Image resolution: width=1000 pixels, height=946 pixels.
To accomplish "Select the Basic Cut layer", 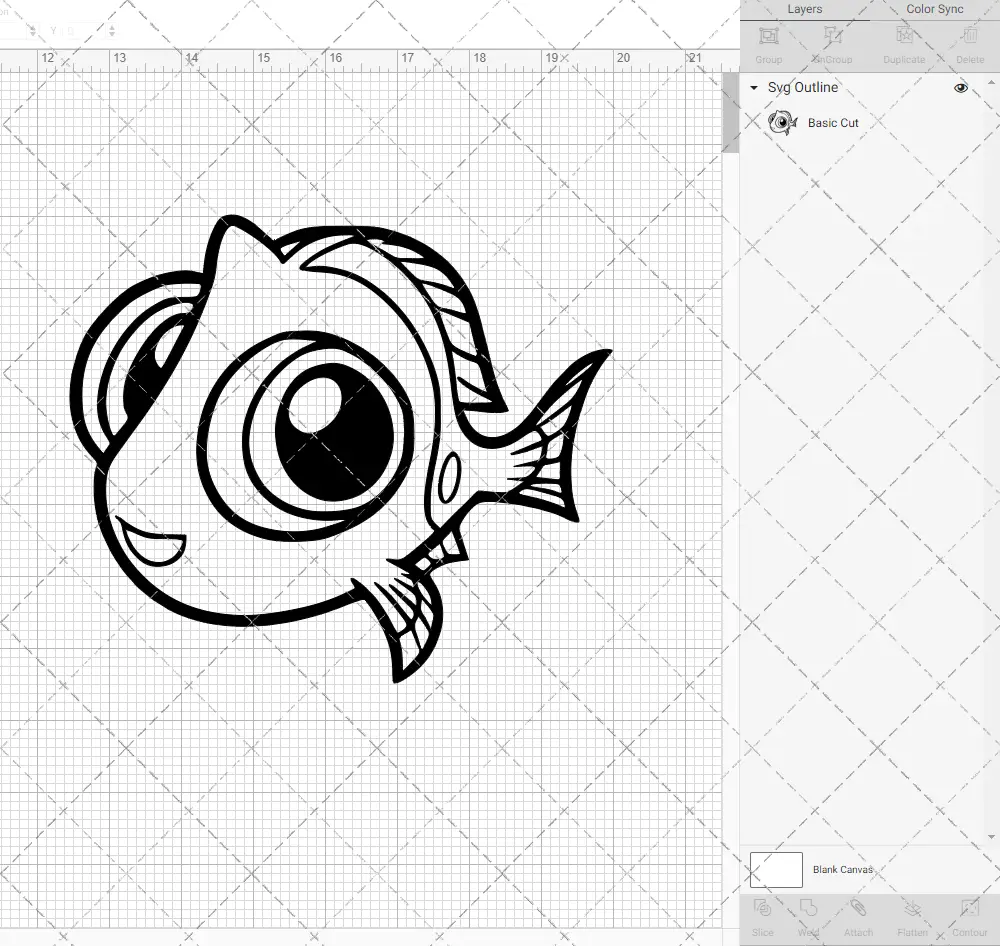I will 832,123.
